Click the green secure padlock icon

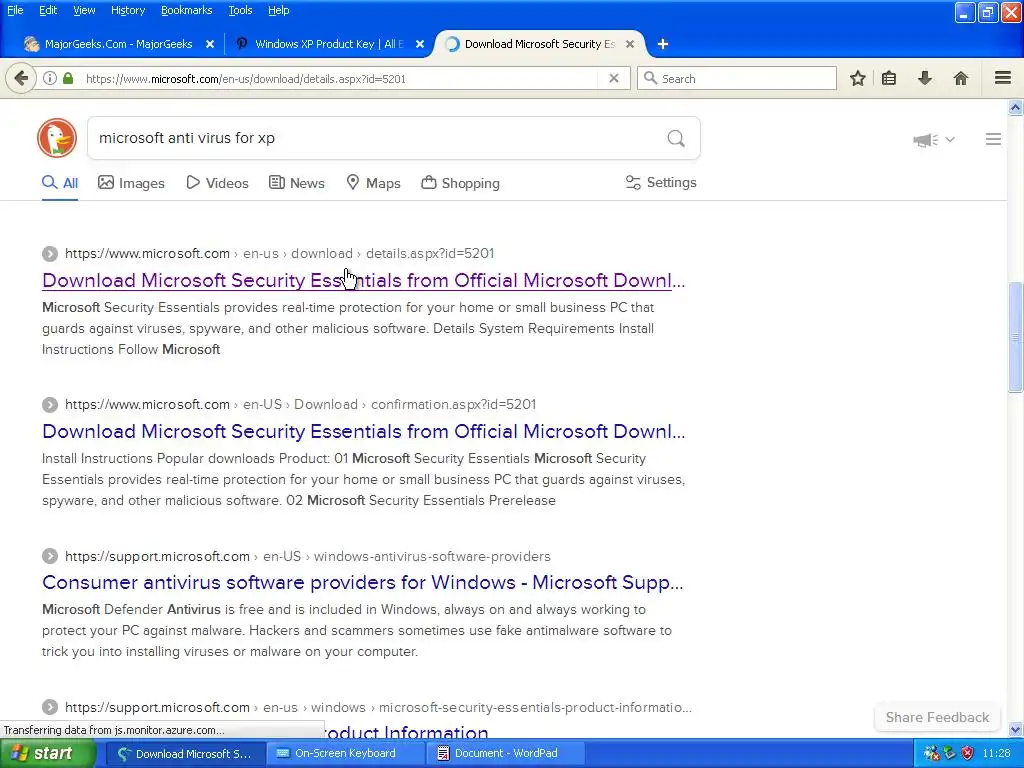click(x=68, y=78)
